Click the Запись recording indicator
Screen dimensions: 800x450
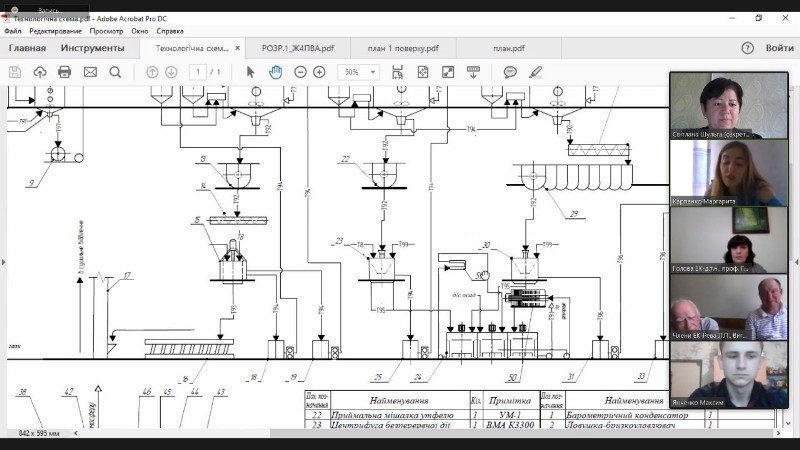pyautogui.click(x=45, y=10)
